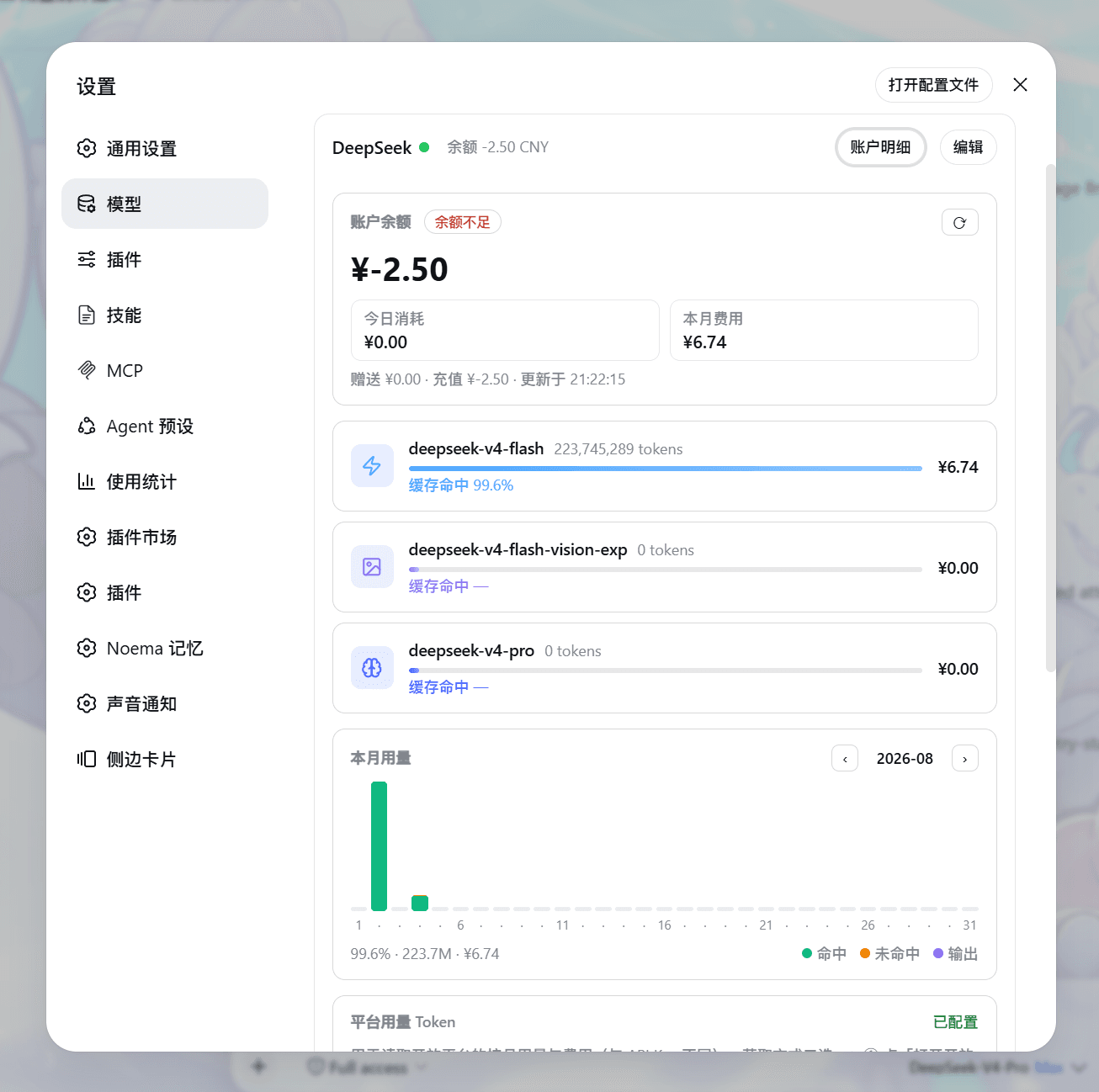Viewport: 1099px width, 1092px height.
Task: Open 通用设置 in the sidebar
Action: [x=165, y=148]
